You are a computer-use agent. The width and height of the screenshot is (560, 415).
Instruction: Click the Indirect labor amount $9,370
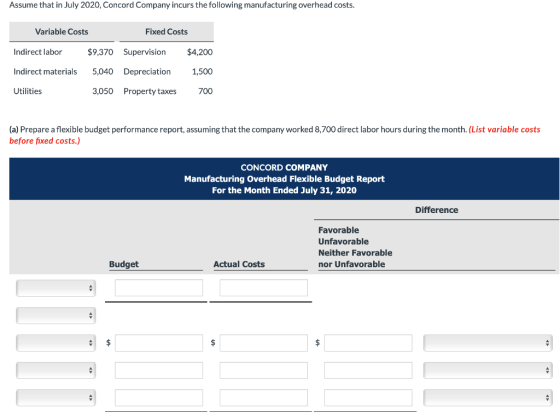click(x=100, y=52)
